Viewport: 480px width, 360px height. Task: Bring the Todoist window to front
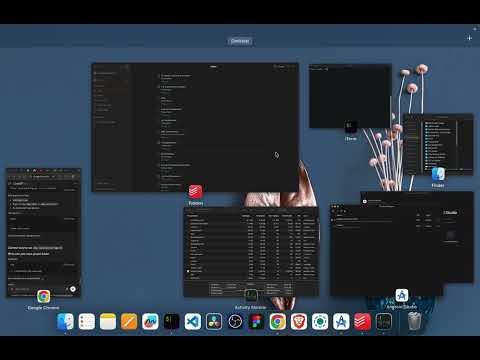(x=195, y=127)
